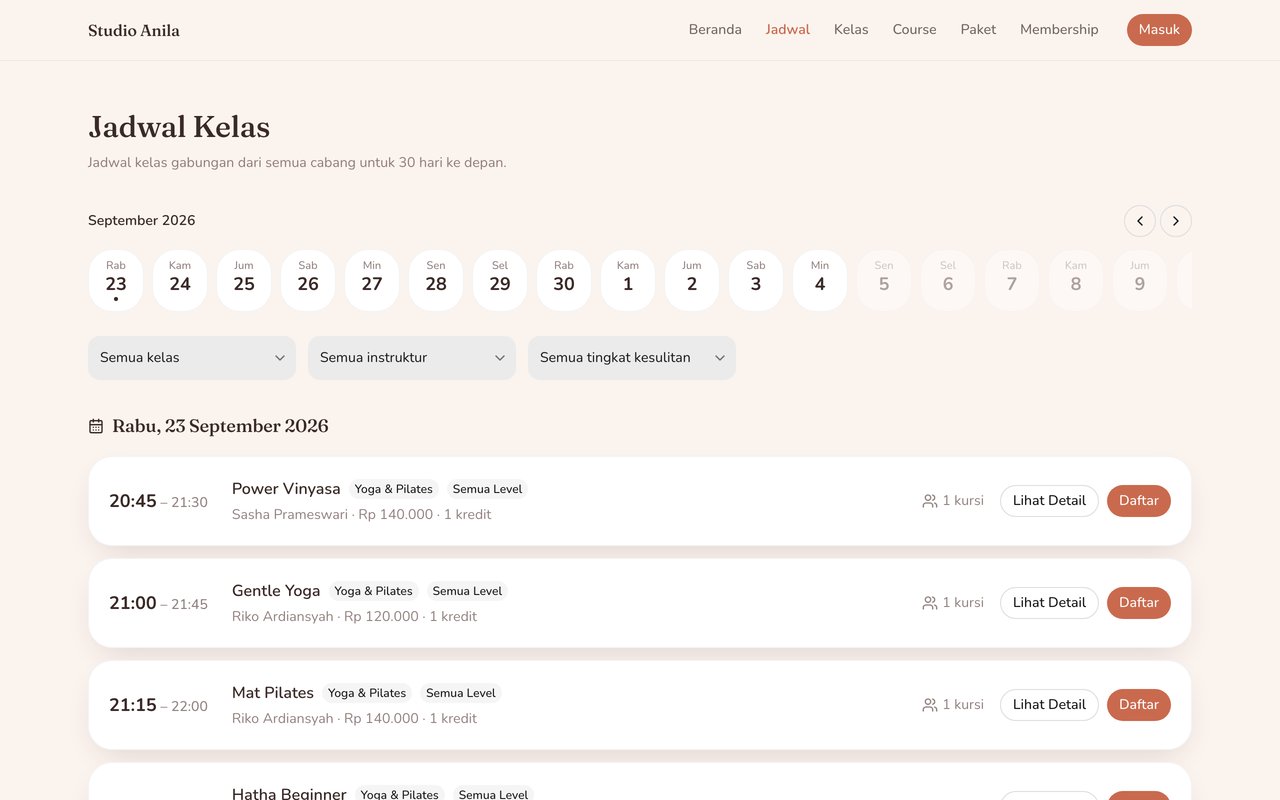Register for Power Vinyasa with Daftar

[x=1139, y=501]
